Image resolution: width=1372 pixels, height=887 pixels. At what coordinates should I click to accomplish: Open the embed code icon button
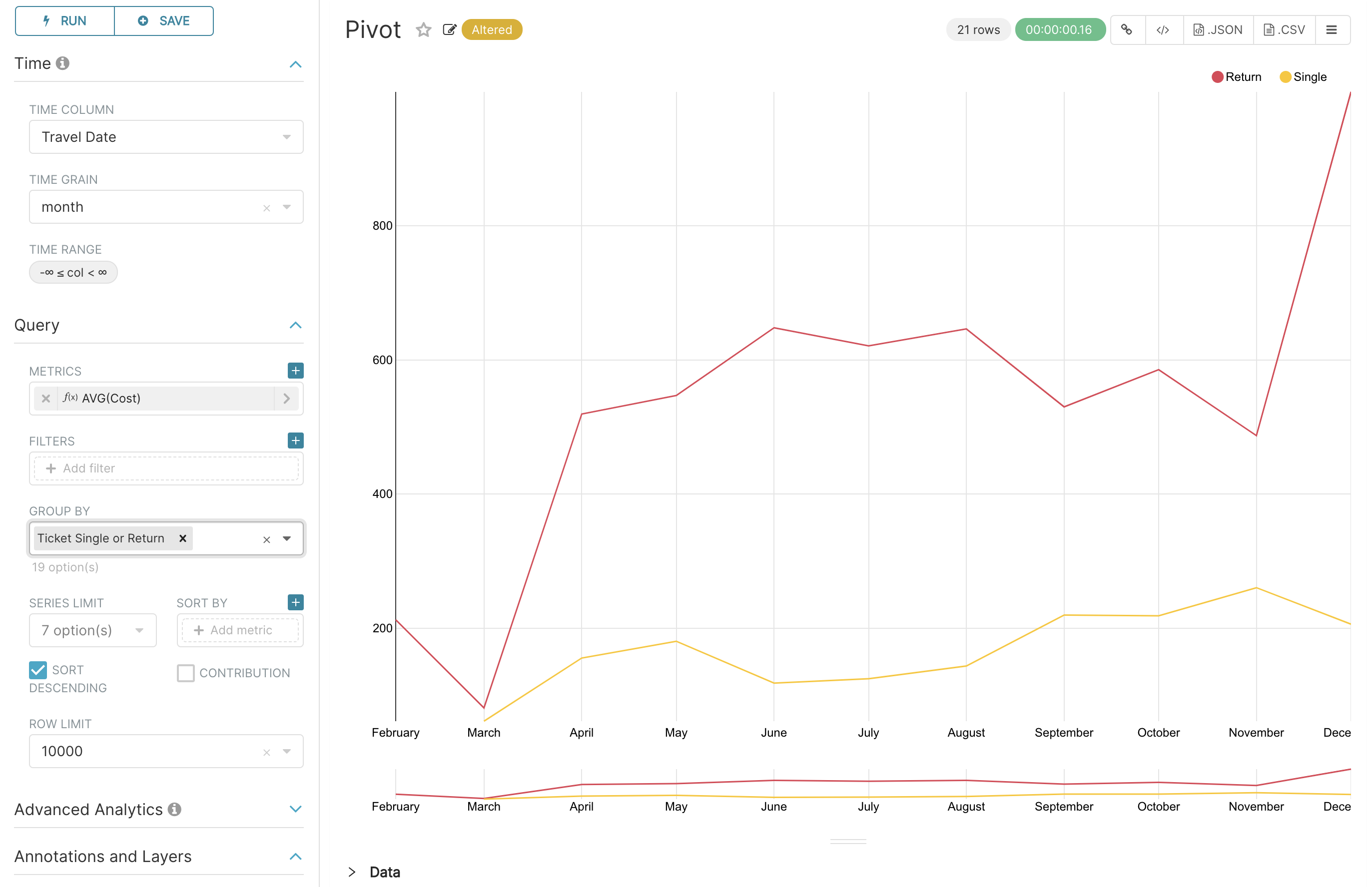click(x=1162, y=29)
